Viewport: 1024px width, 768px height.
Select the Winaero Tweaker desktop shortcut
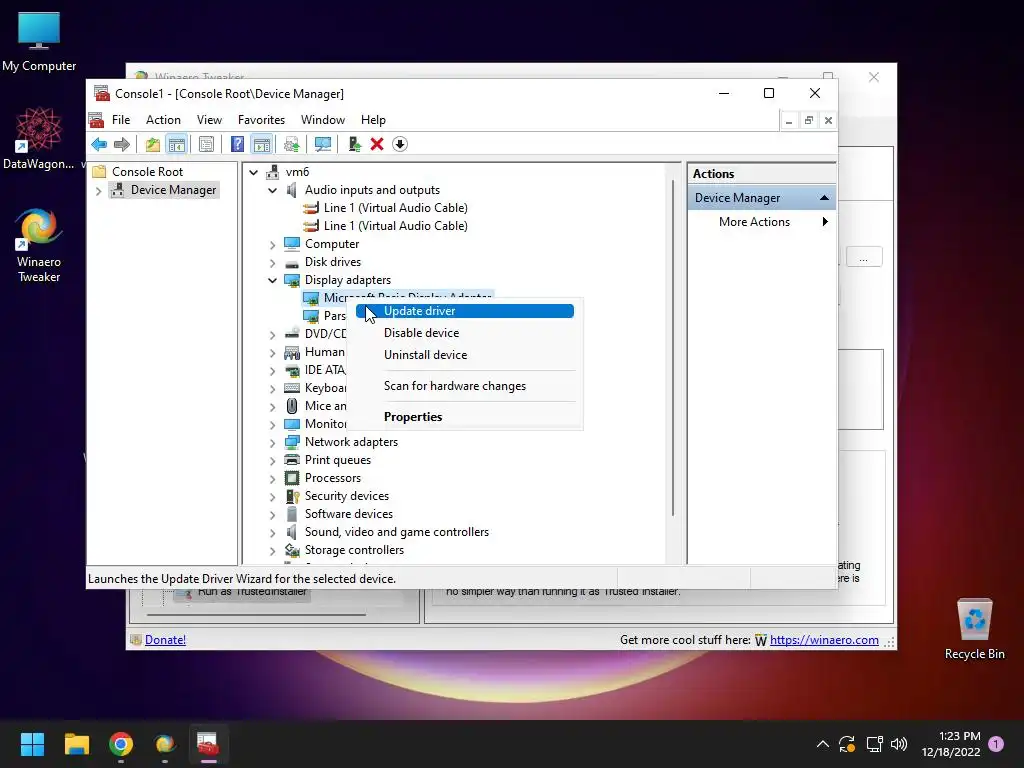[39, 245]
